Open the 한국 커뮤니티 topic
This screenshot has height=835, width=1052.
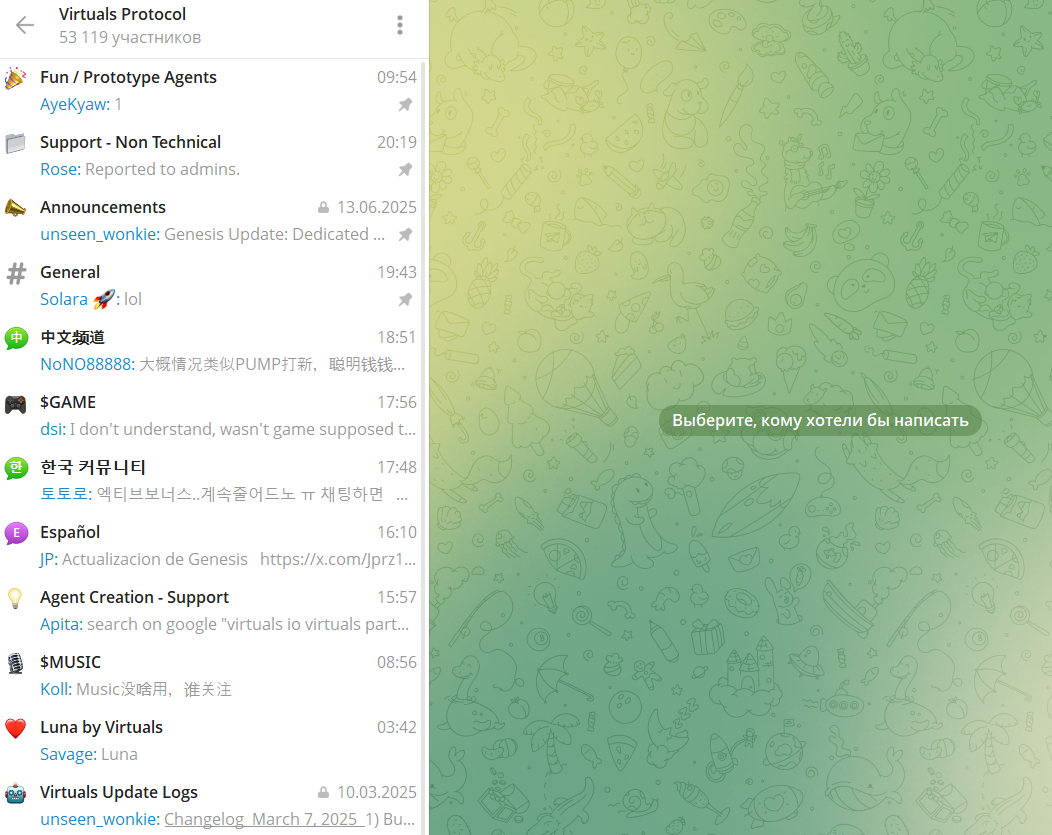pyautogui.click(x=211, y=482)
